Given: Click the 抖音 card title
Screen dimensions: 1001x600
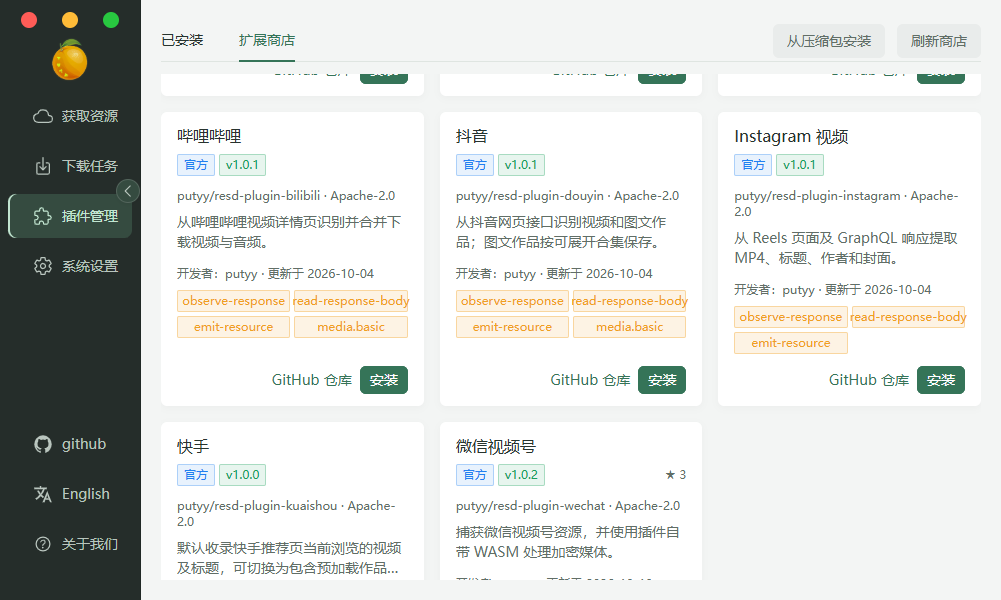Looking at the screenshot, I should click(x=472, y=137).
